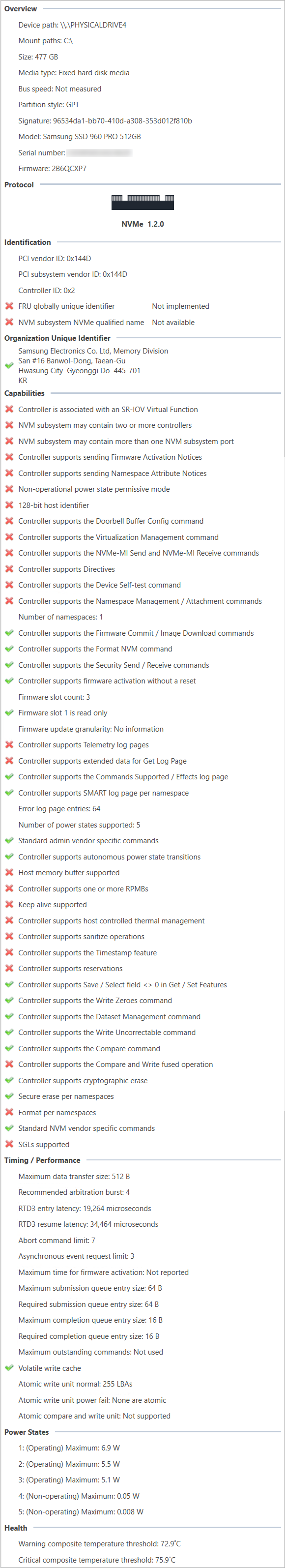This screenshot has height=1568, width=285.
Task: Click green check beside Samsung Electronics organization entry
Action: pyautogui.click(x=9, y=366)
